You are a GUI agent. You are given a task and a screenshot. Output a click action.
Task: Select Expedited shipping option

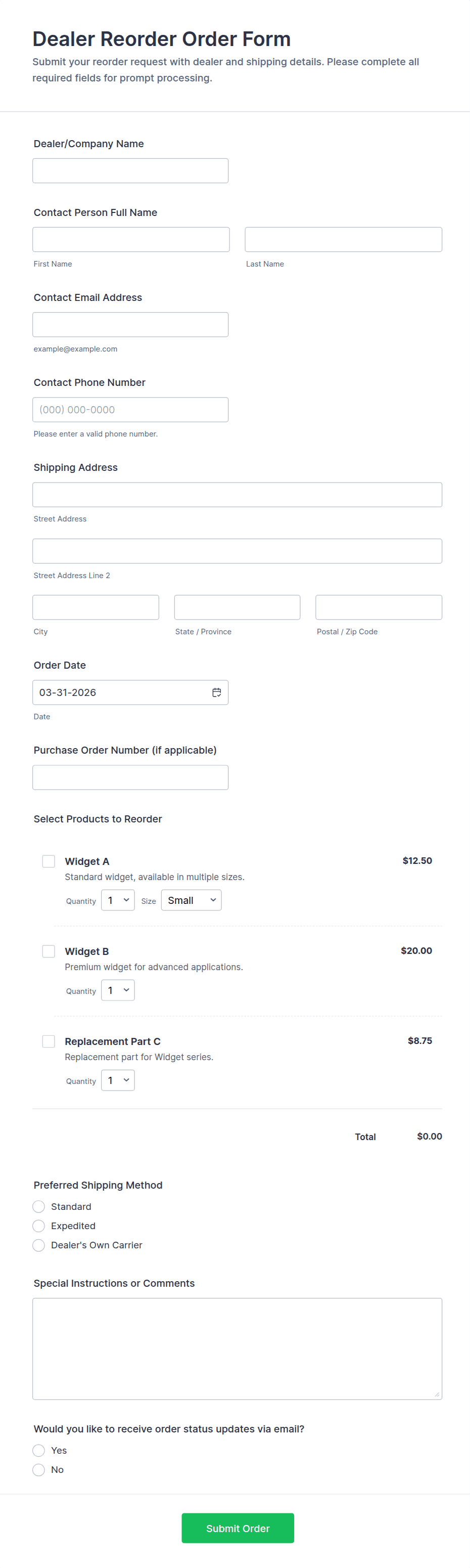(39, 1226)
